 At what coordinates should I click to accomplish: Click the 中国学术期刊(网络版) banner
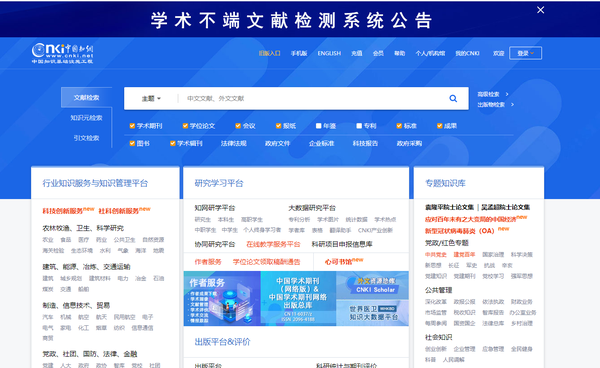pyautogui.click(x=298, y=298)
